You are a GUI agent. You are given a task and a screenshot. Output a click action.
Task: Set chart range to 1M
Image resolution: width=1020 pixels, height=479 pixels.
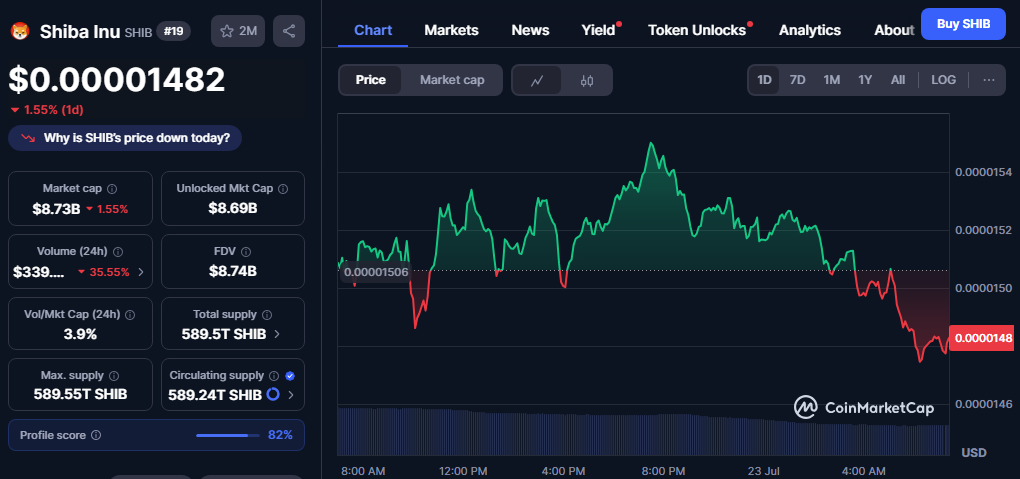831,80
